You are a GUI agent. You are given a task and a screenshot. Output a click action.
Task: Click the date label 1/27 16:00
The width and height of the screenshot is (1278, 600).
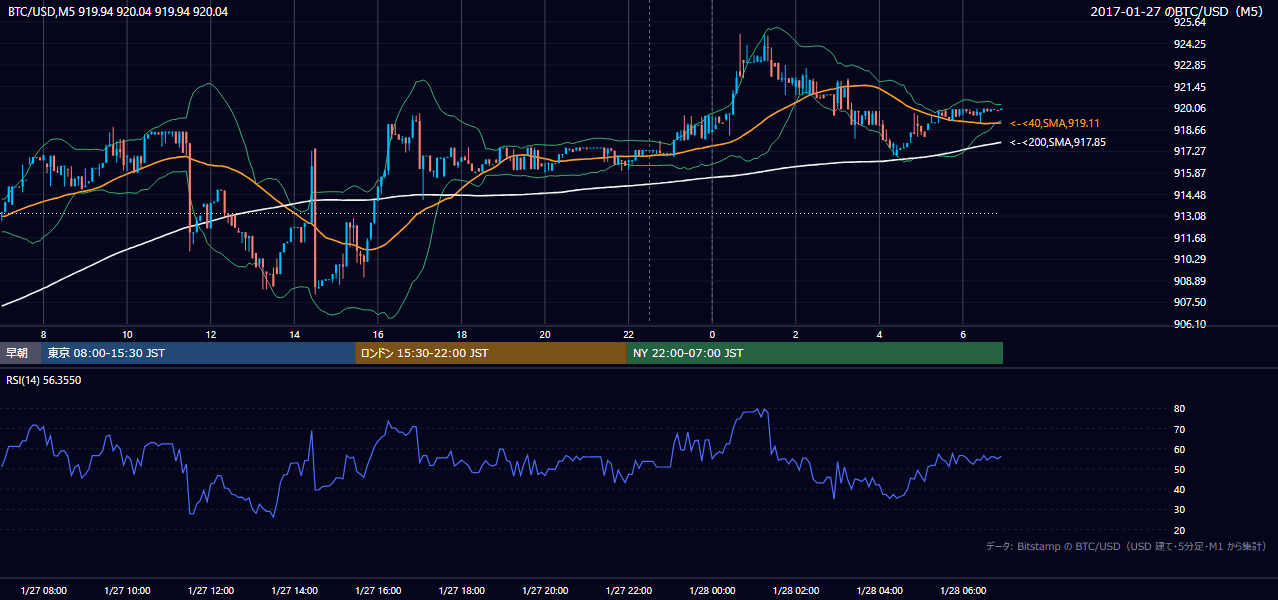point(377,590)
